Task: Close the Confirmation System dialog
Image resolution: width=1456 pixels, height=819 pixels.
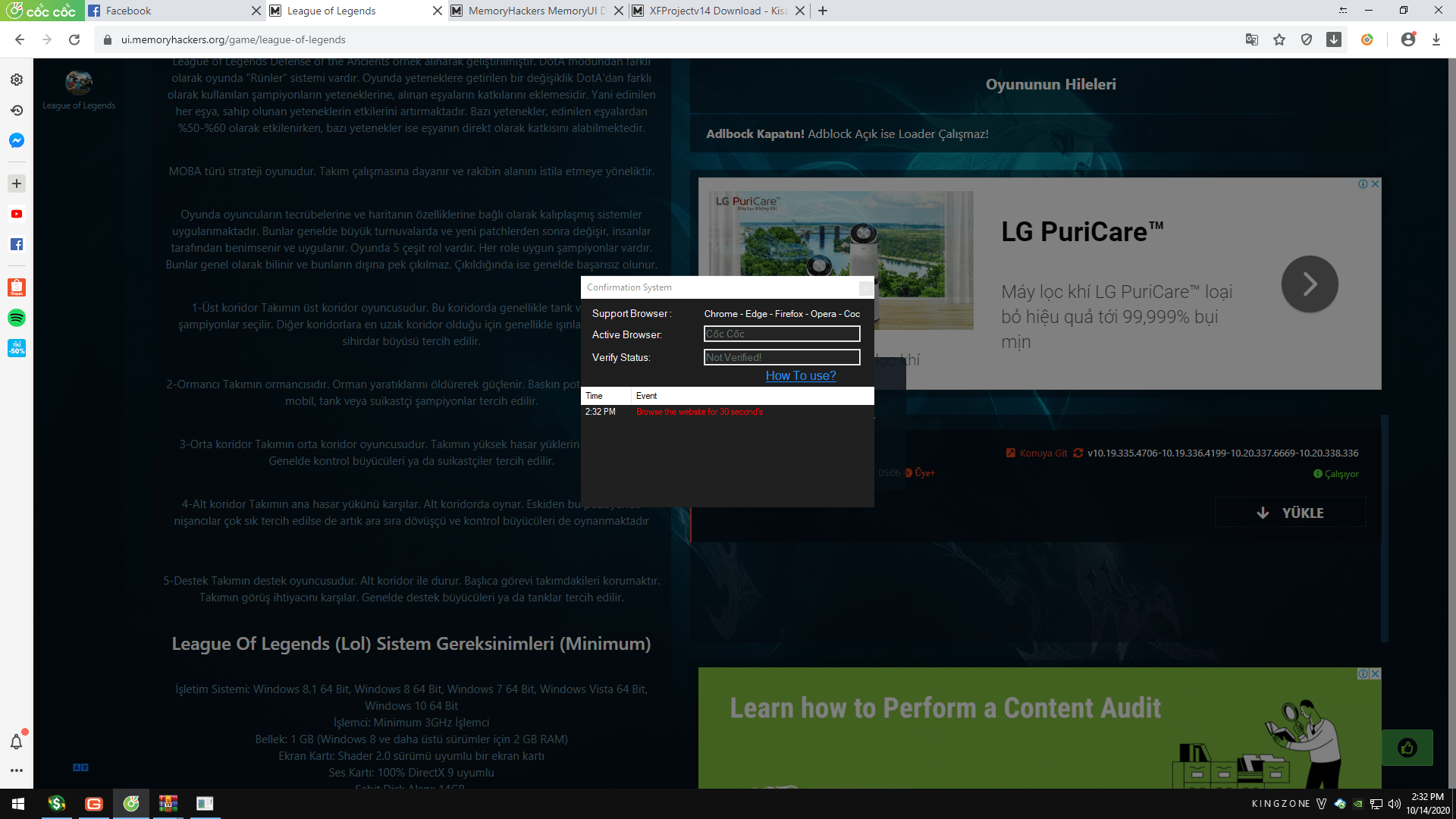Action: 865,288
